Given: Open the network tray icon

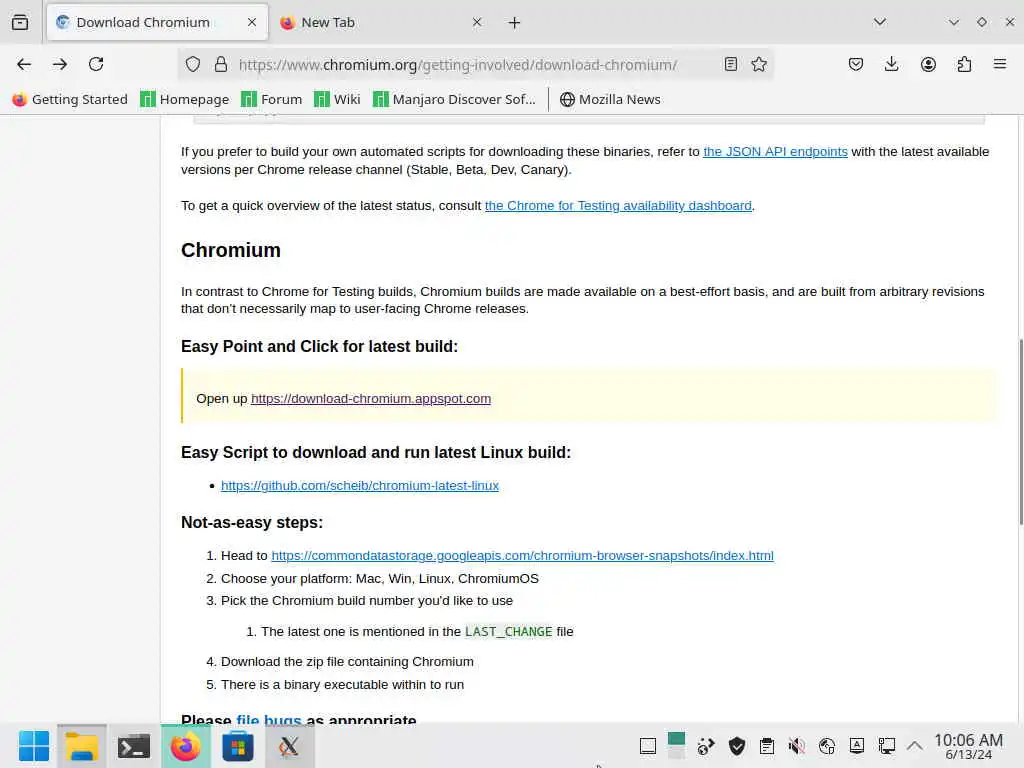Looking at the screenshot, I should [x=827, y=746].
